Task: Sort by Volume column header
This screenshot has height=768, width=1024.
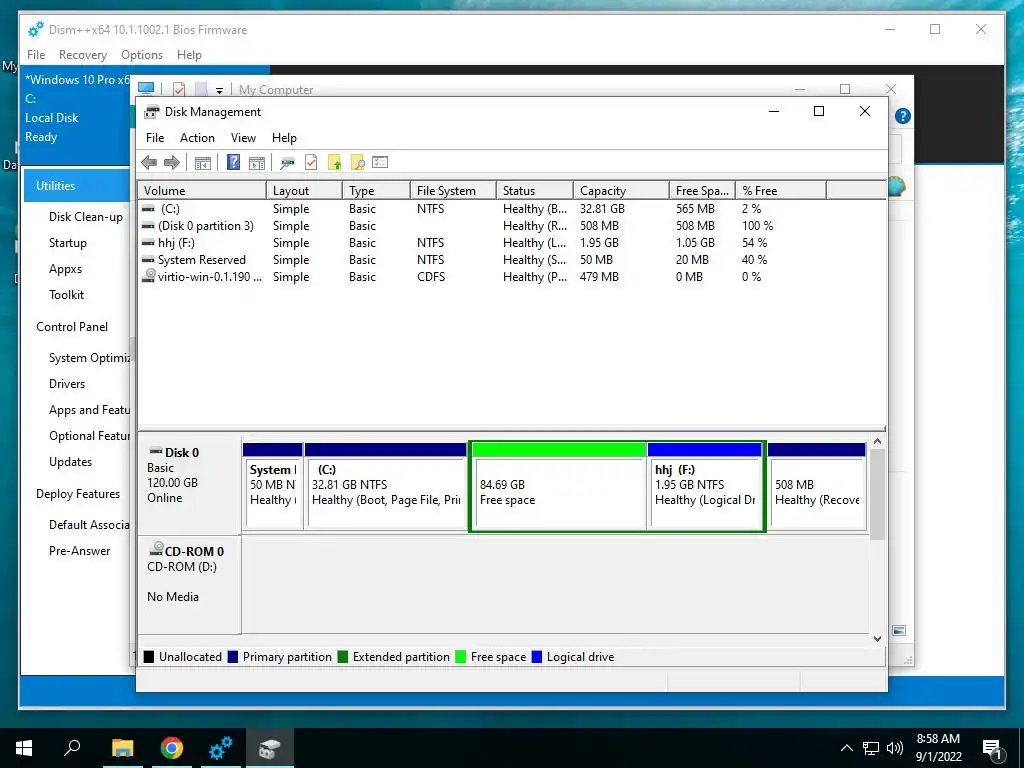Action: click(202, 191)
